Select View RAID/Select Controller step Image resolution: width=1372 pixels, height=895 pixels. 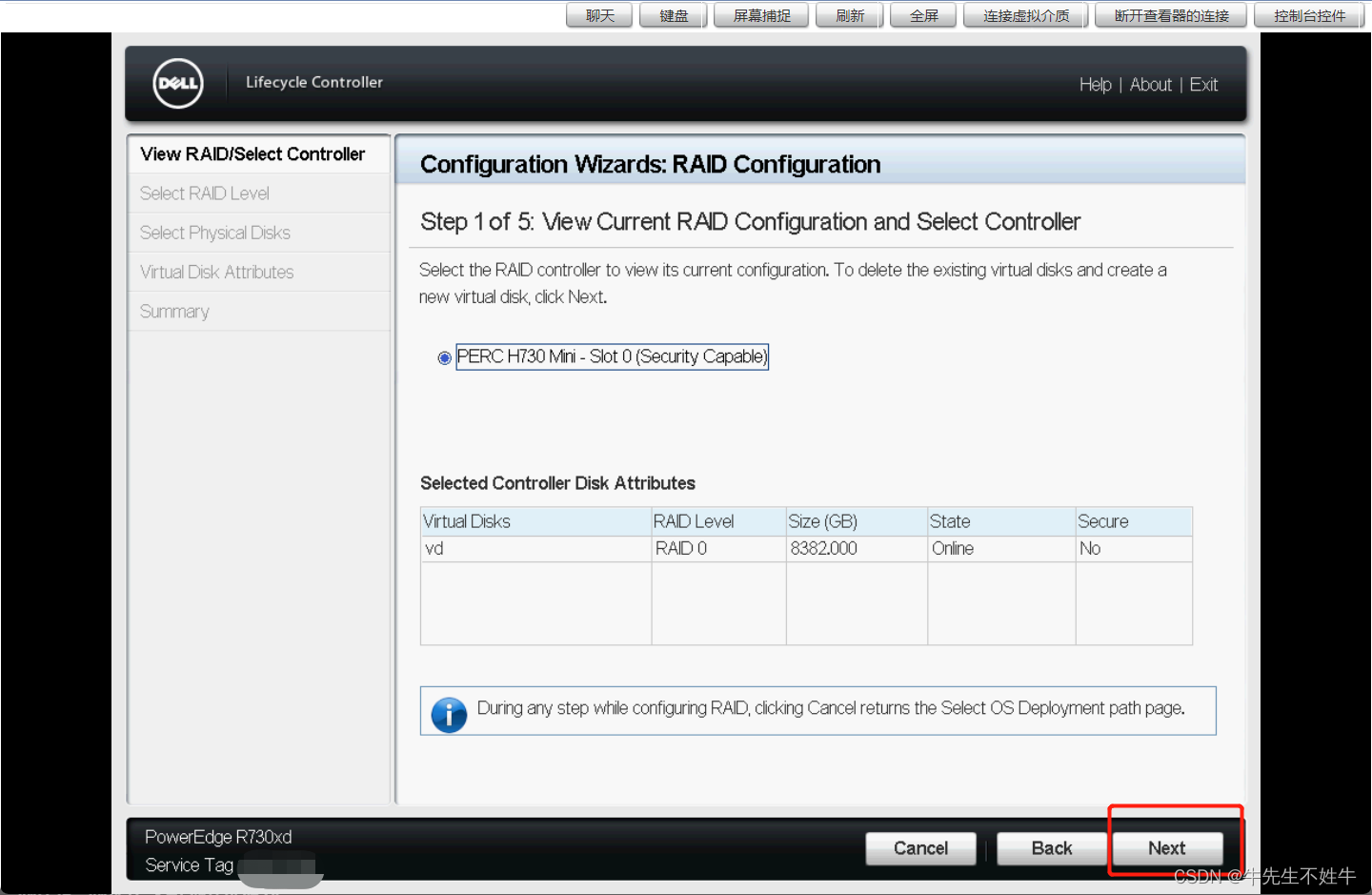pyautogui.click(x=259, y=154)
